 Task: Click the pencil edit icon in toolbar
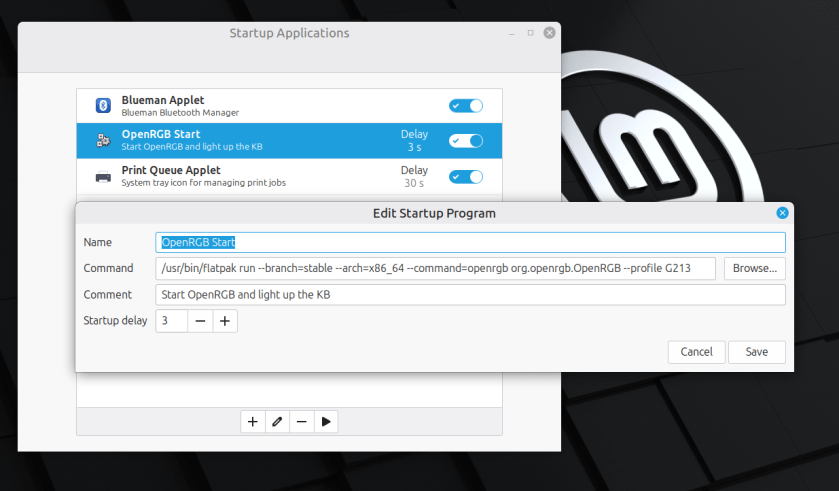pyautogui.click(x=277, y=422)
